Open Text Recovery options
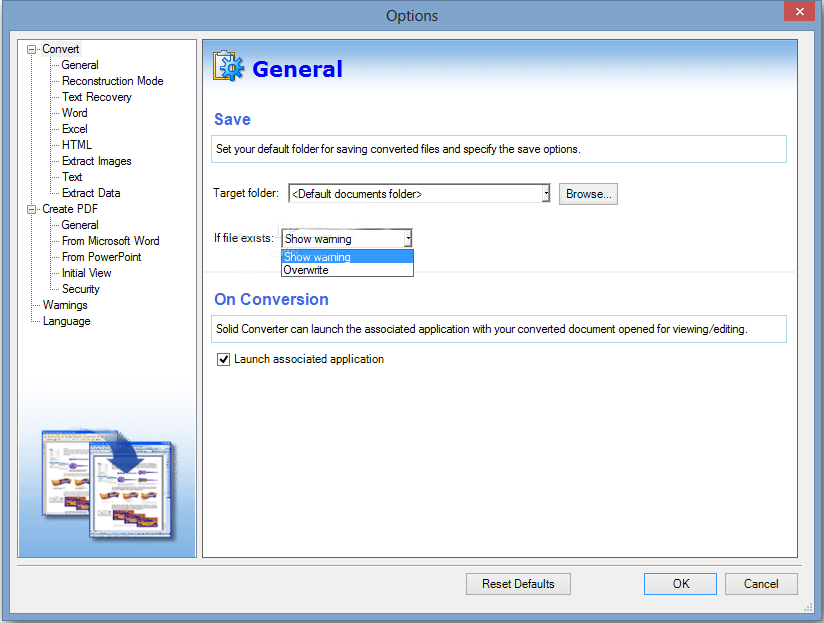Screen dimensions: 824x623 click(97, 97)
